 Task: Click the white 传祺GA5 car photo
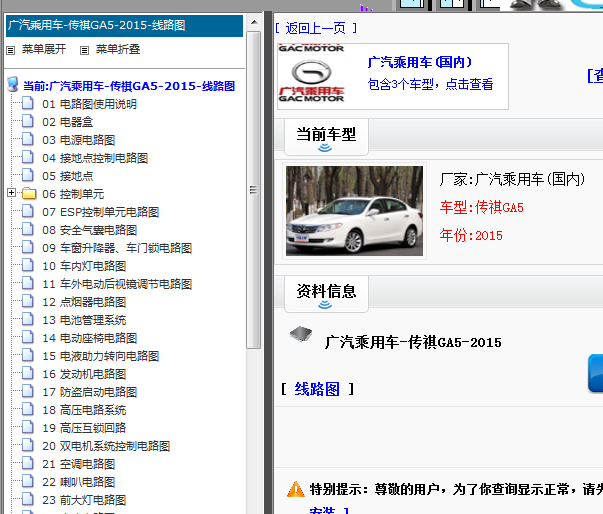click(354, 211)
